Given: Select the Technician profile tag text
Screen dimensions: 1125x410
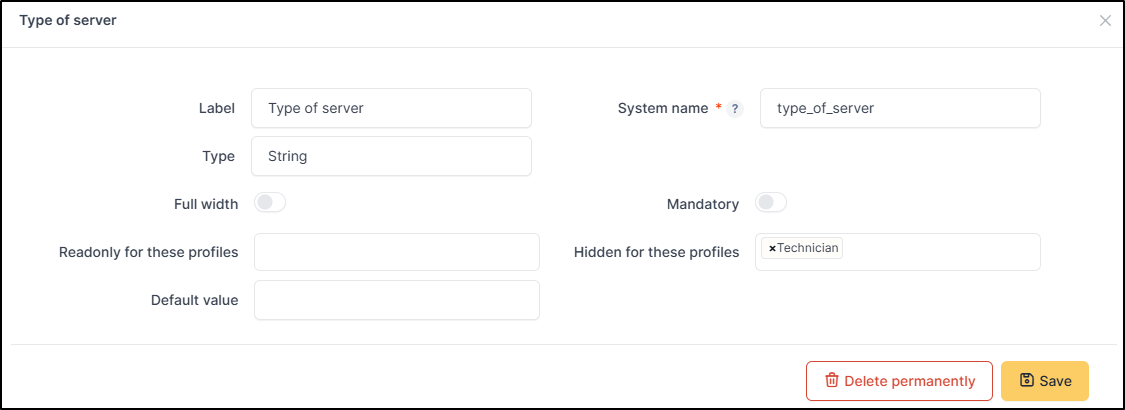Looking at the screenshot, I should (x=809, y=248).
